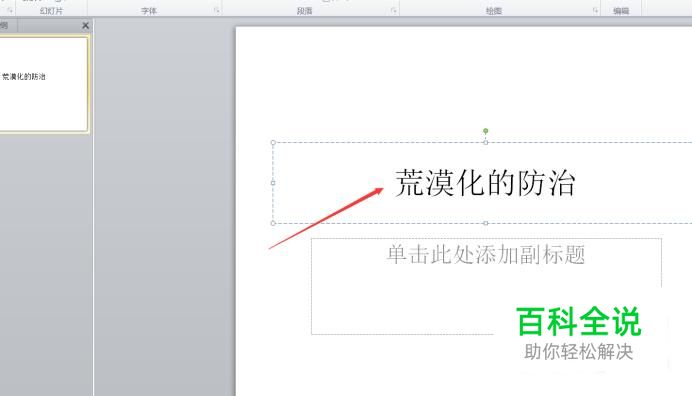Click the top-middle resize handle of title box
This screenshot has width=692, height=396.
click(485, 143)
